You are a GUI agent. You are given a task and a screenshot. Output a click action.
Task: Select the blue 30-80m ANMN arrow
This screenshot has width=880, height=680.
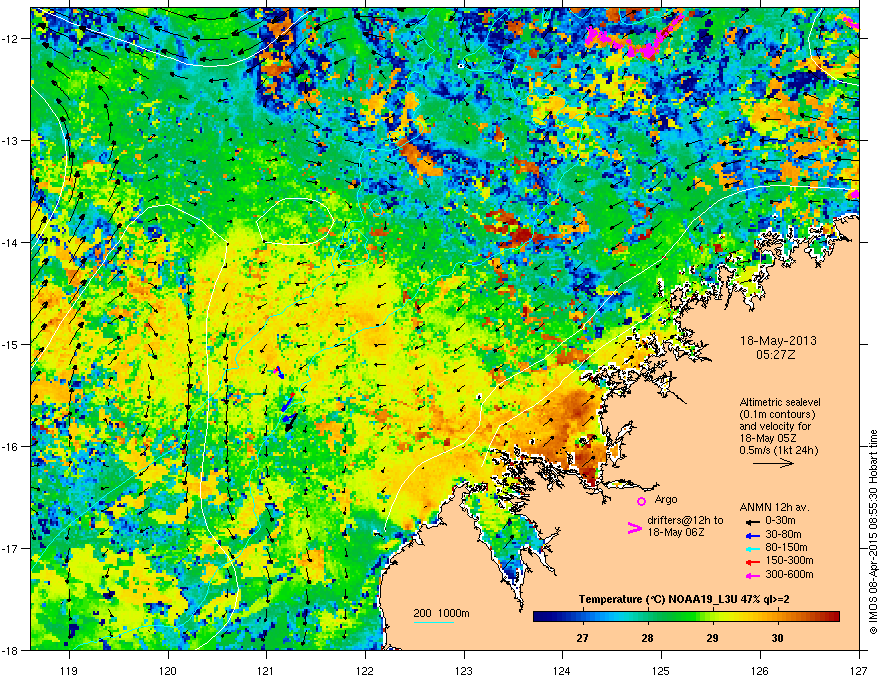click(753, 535)
